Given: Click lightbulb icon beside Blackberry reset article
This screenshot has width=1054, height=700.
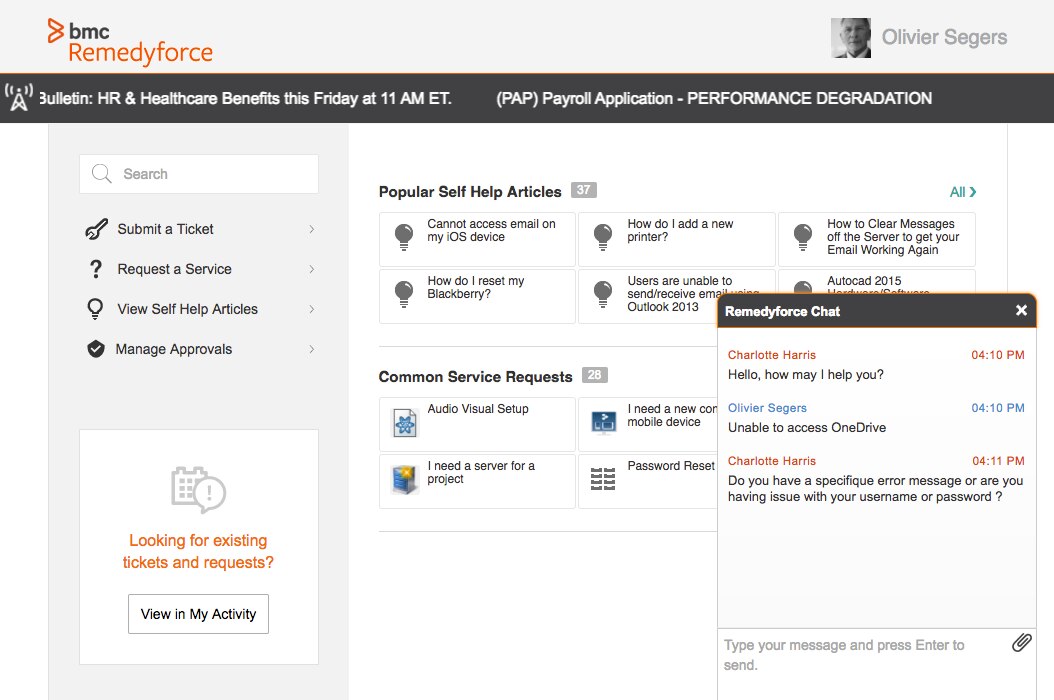Looking at the screenshot, I should pos(404,295).
